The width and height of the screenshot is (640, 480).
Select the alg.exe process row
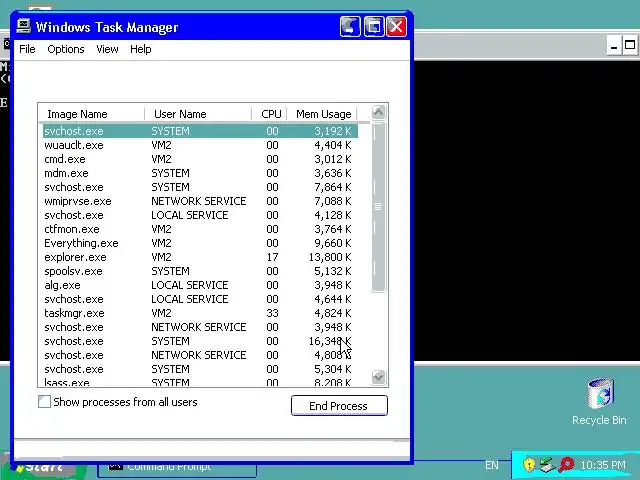click(200, 285)
